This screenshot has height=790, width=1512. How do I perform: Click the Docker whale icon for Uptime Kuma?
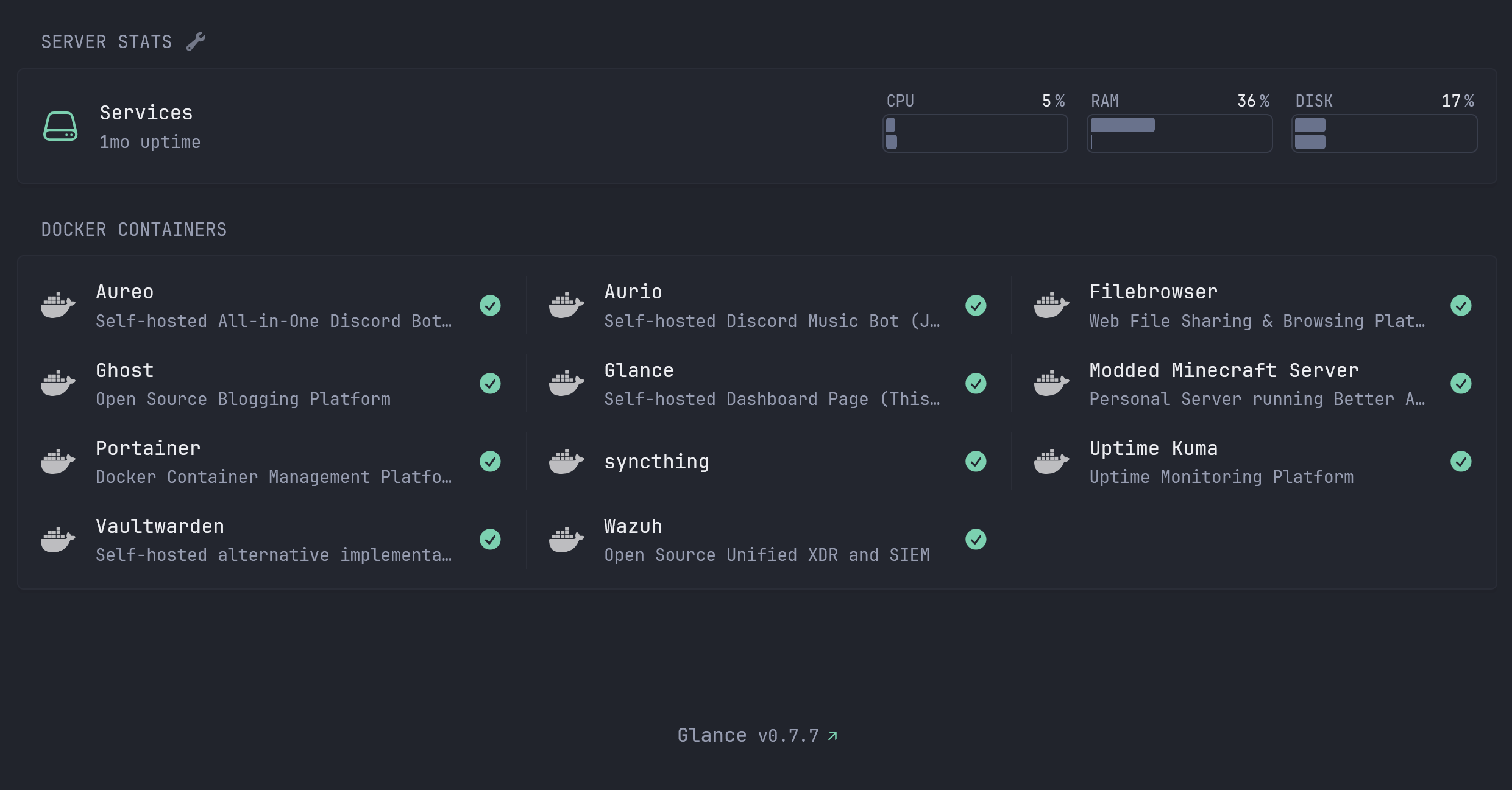click(x=1051, y=461)
